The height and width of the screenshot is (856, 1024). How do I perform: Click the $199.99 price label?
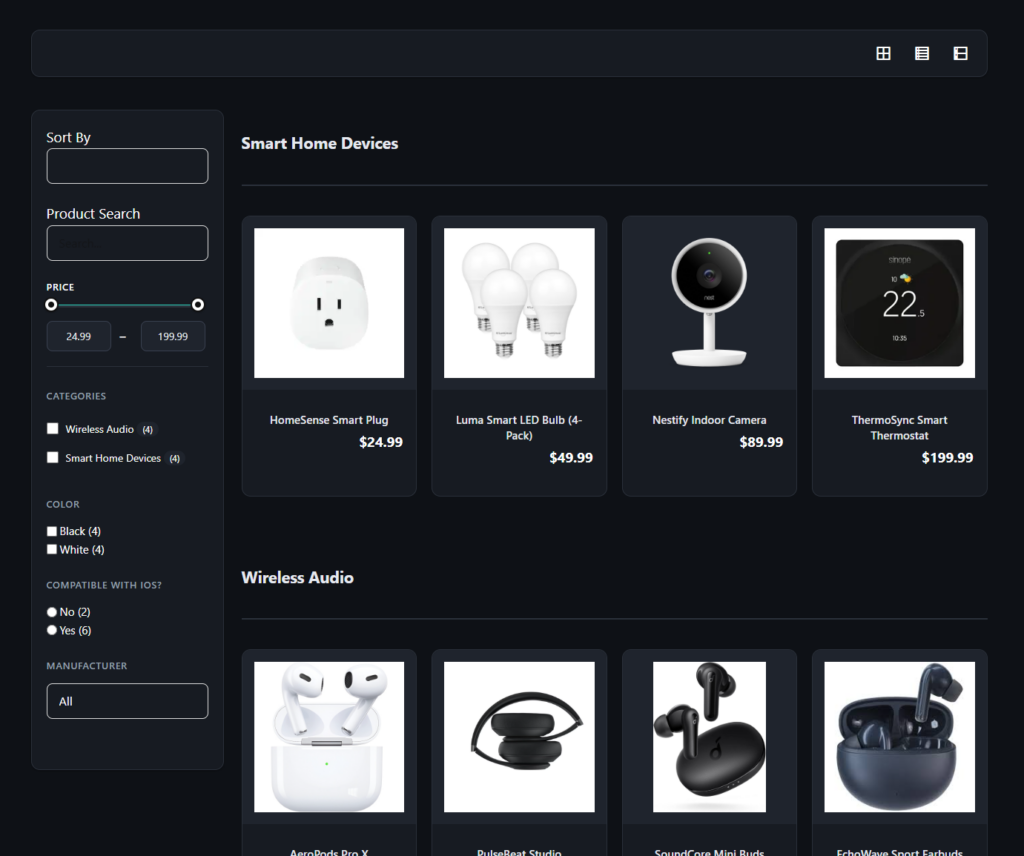tap(947, 458)
